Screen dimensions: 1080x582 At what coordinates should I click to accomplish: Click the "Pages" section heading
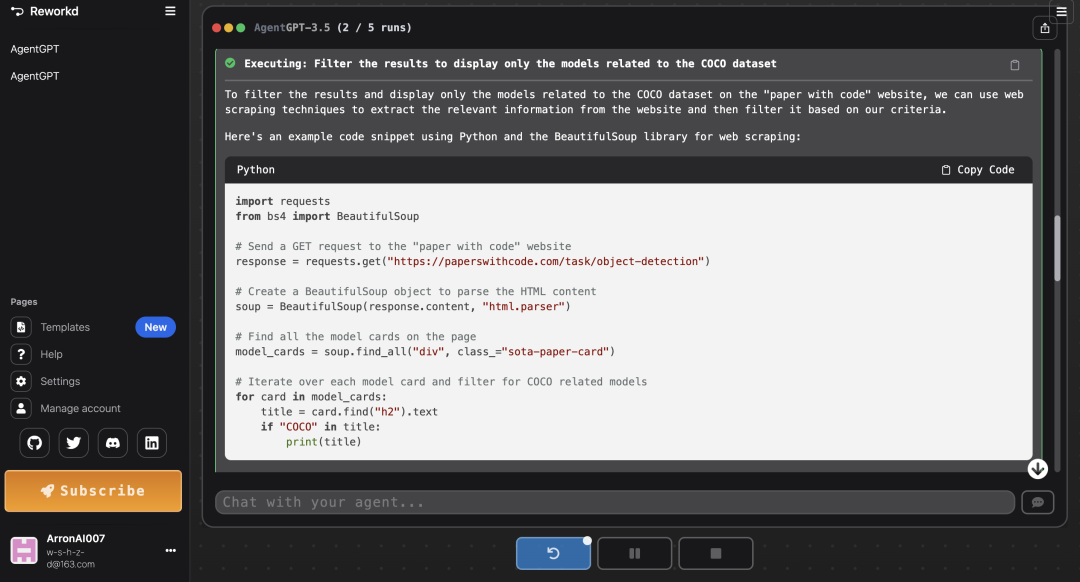pyautogui.click(x=24, y=302)
